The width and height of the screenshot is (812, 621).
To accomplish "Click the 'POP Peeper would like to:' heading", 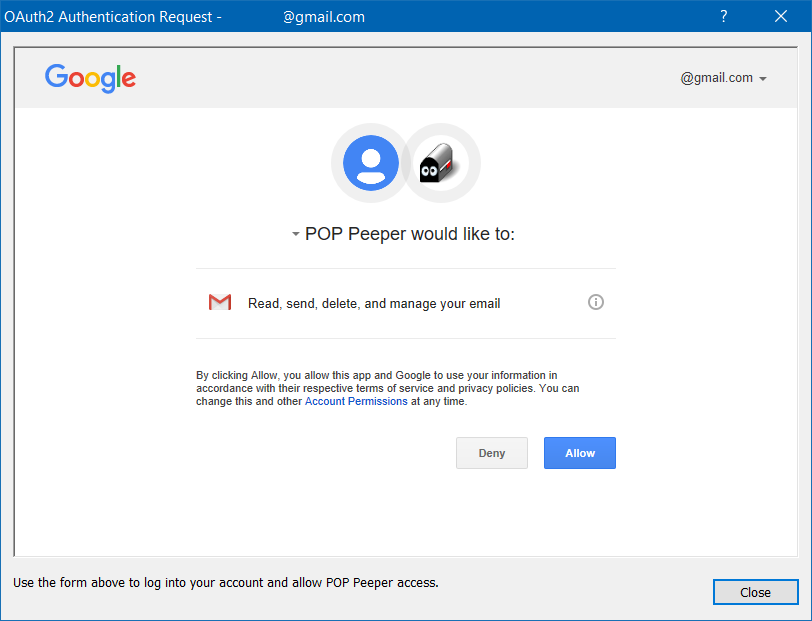I will 410,234.
